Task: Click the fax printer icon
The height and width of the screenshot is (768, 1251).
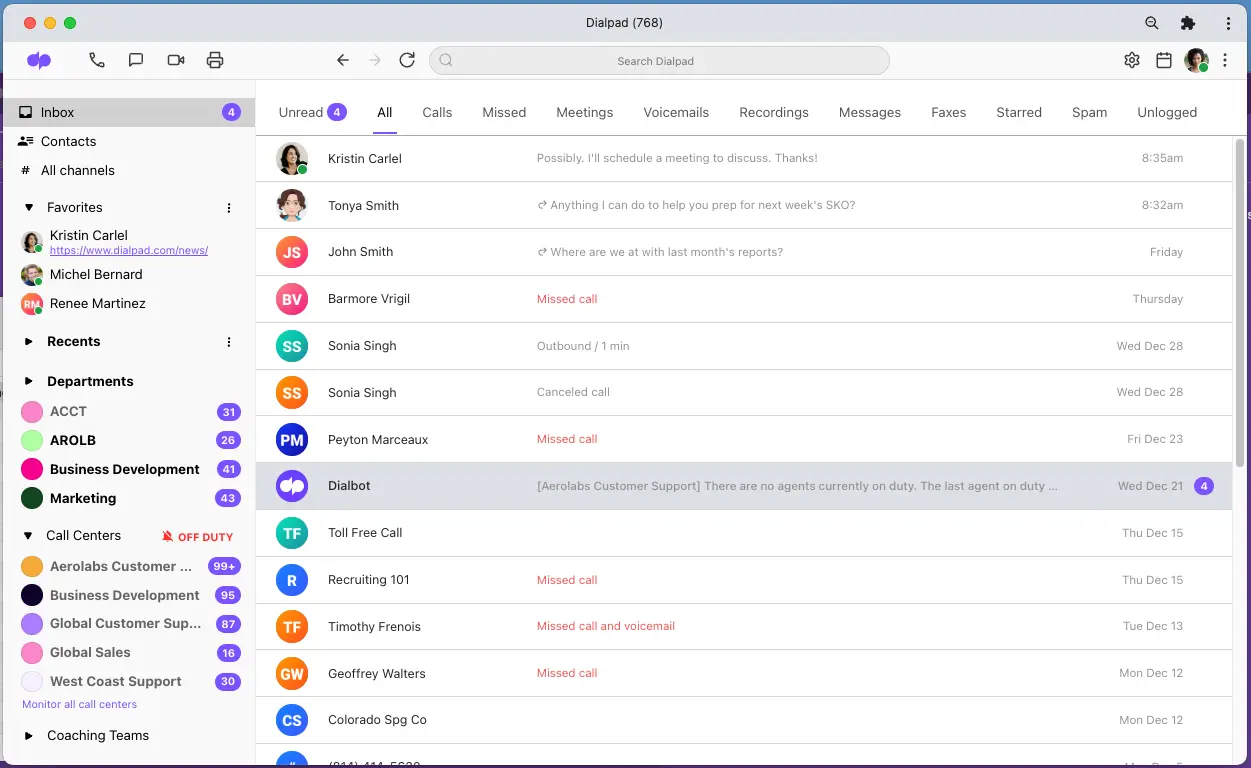Action: [x=215, y=60]
